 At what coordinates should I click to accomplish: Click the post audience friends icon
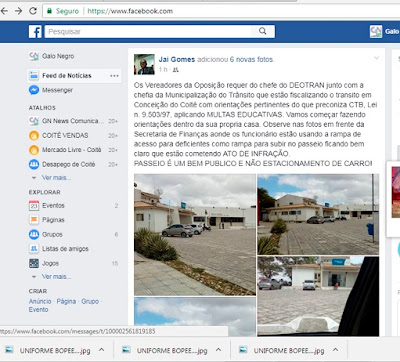(176, 70)
